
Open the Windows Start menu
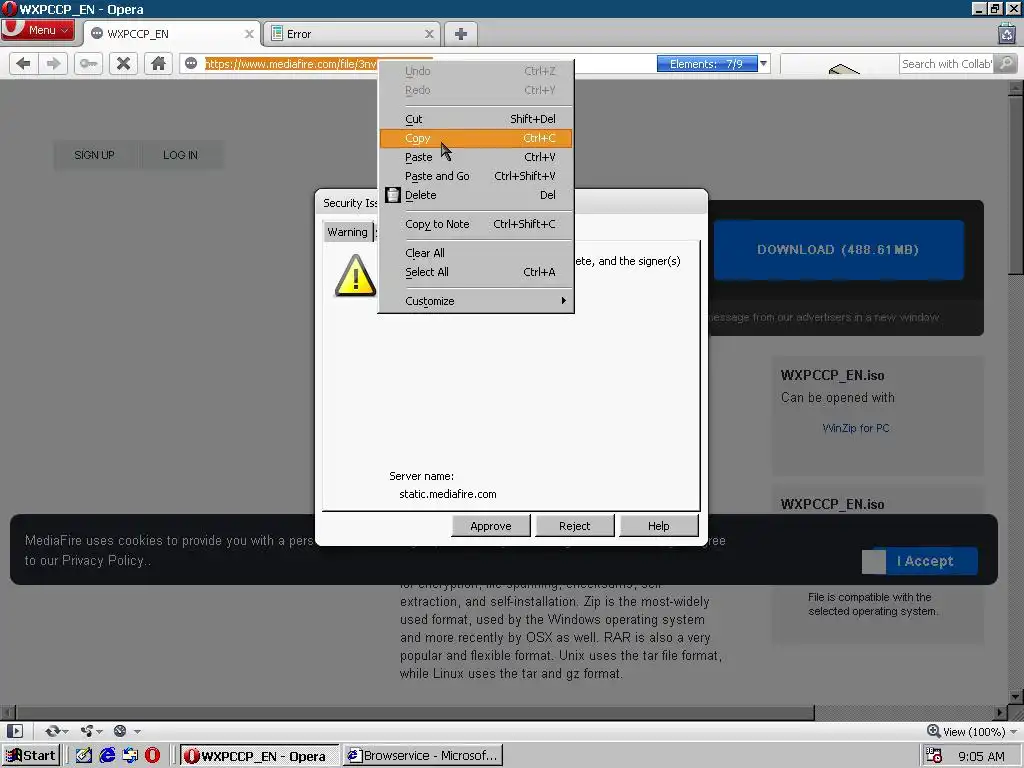click(31, 756)
